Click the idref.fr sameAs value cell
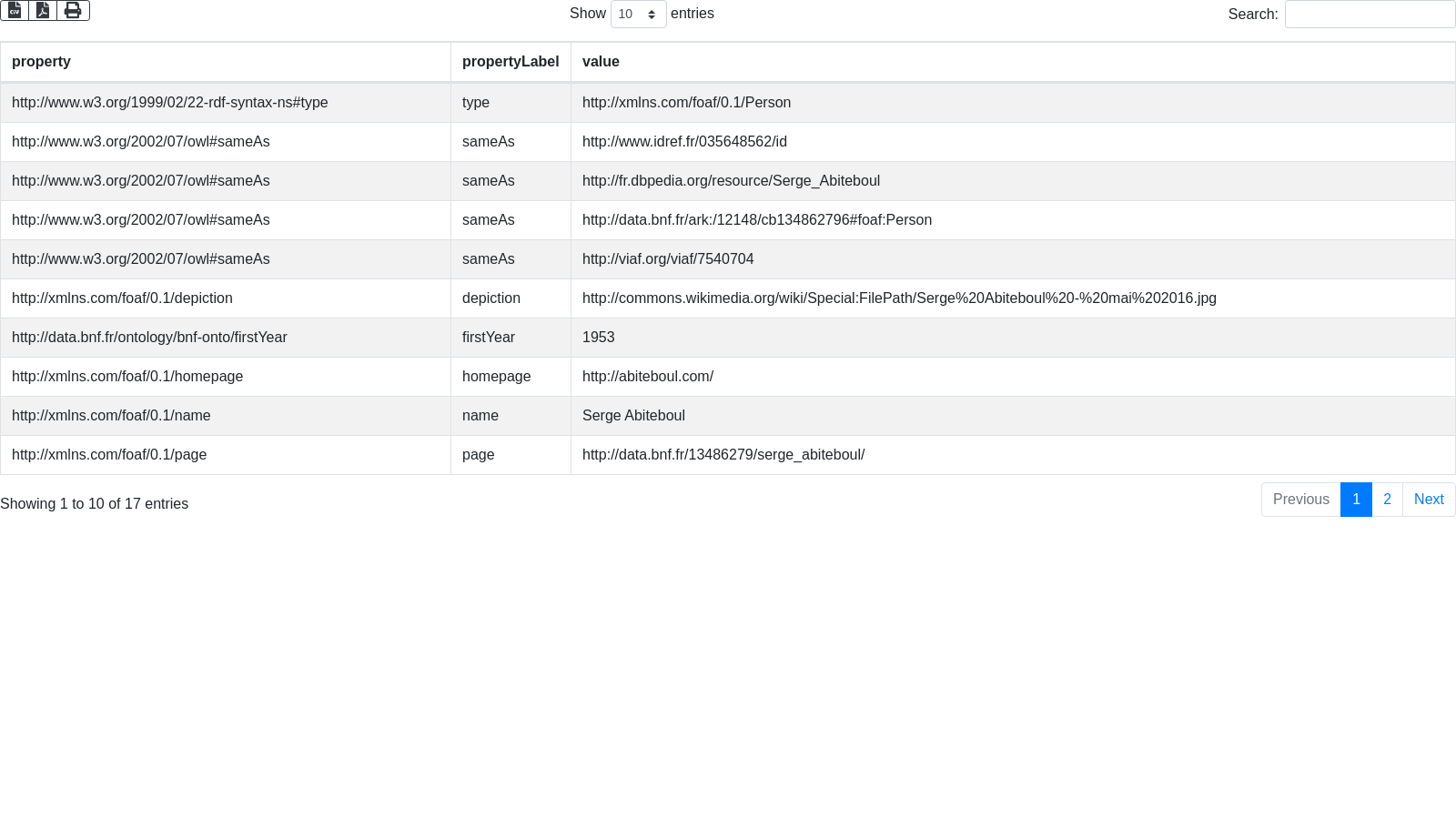The image size is (1456, 819). [x=684, y=142]
